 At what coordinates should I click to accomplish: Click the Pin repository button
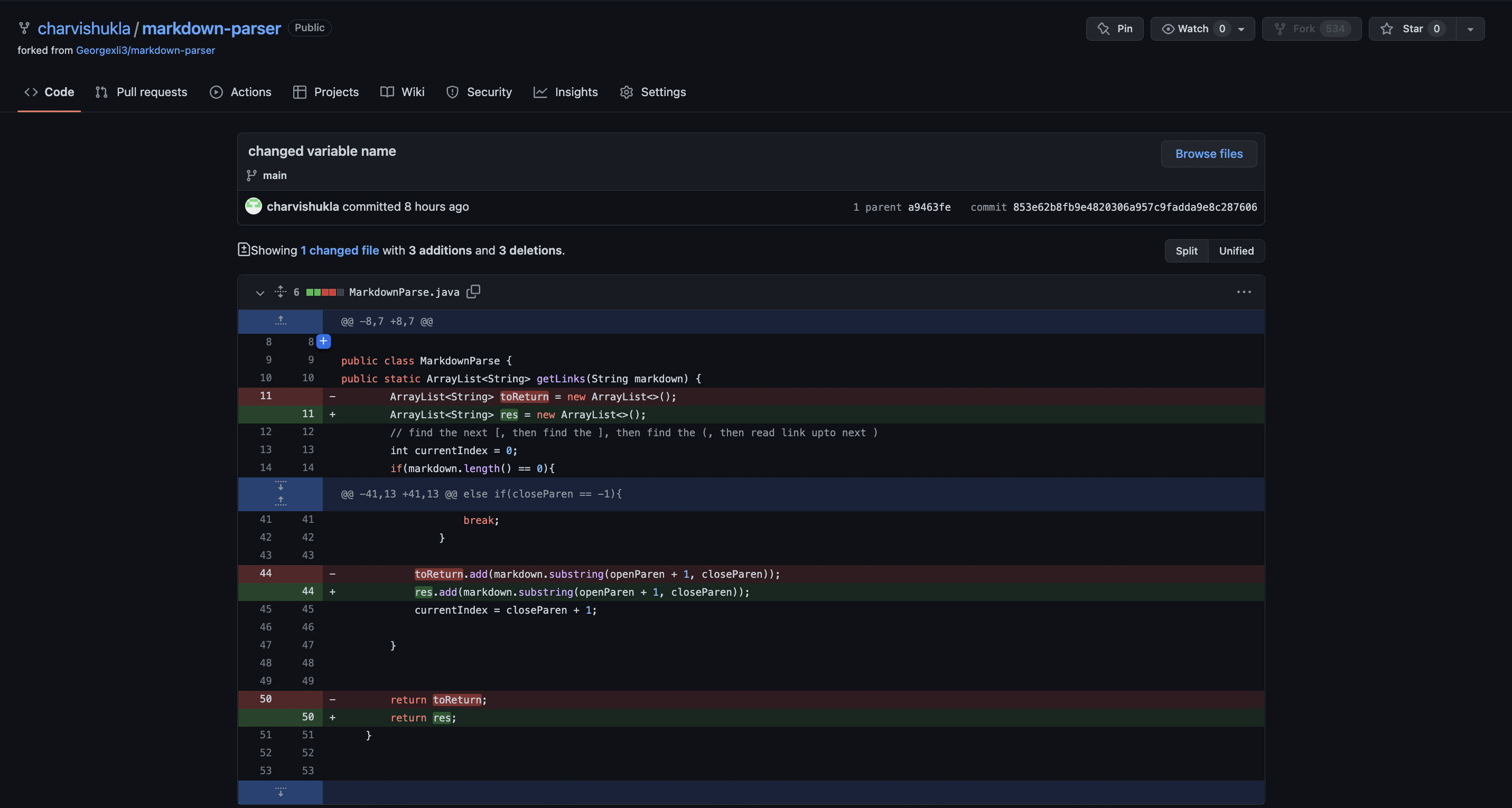(x=1114, y=29)
